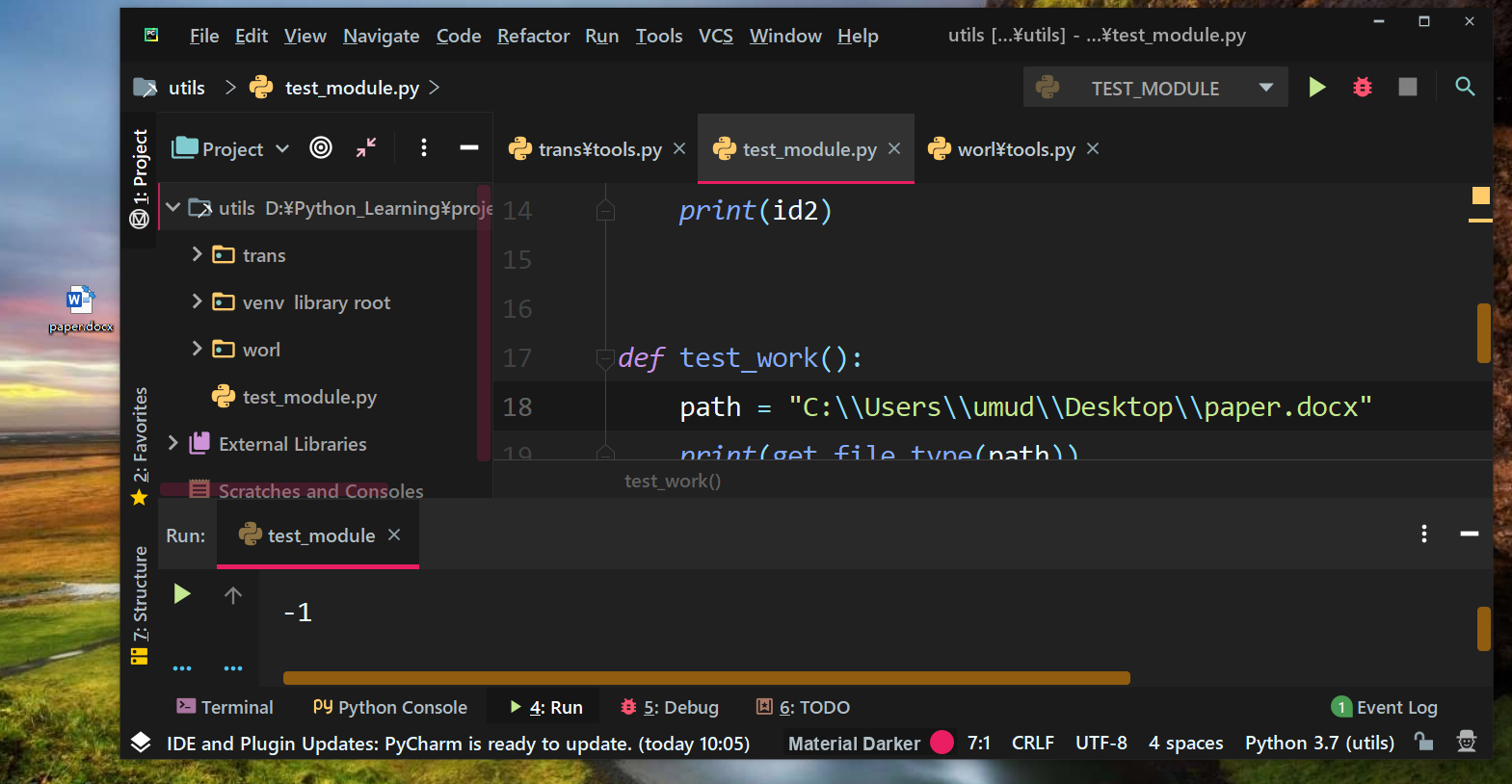Open paper.docx on the desktop

80,307
